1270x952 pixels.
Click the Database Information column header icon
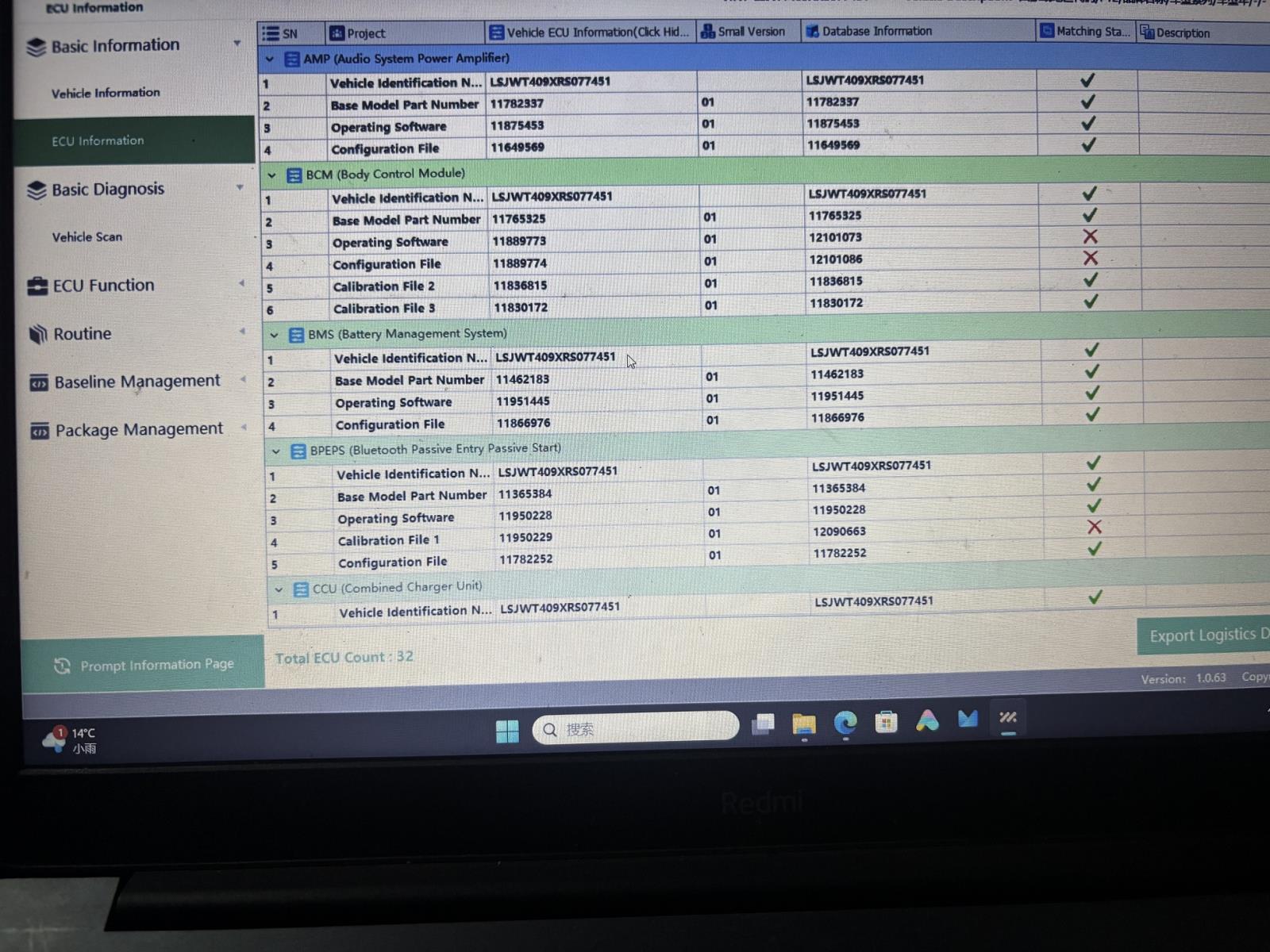pyautogui.click(x=812, y=31)
